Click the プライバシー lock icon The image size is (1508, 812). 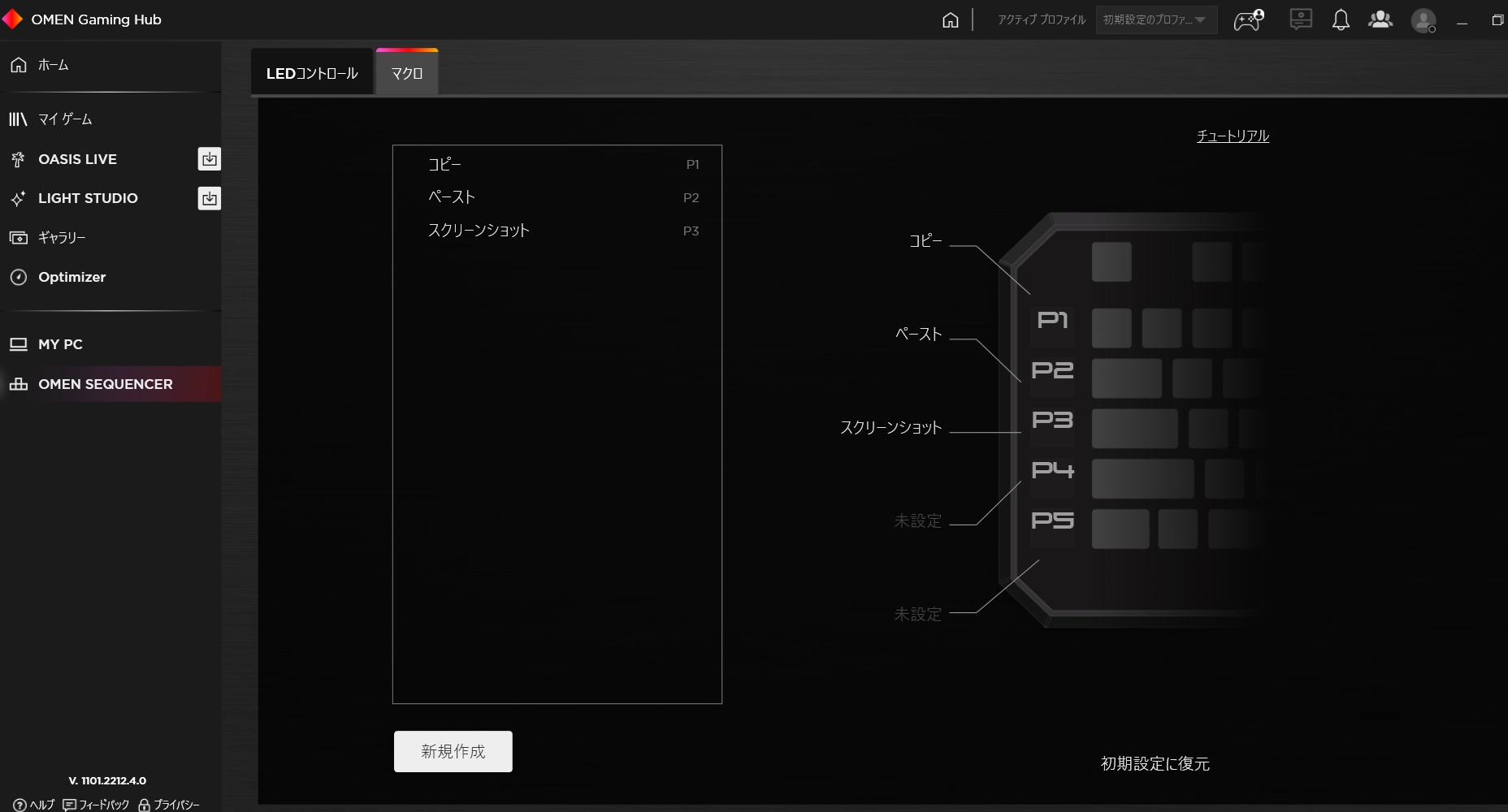click(x=144, y=805)
